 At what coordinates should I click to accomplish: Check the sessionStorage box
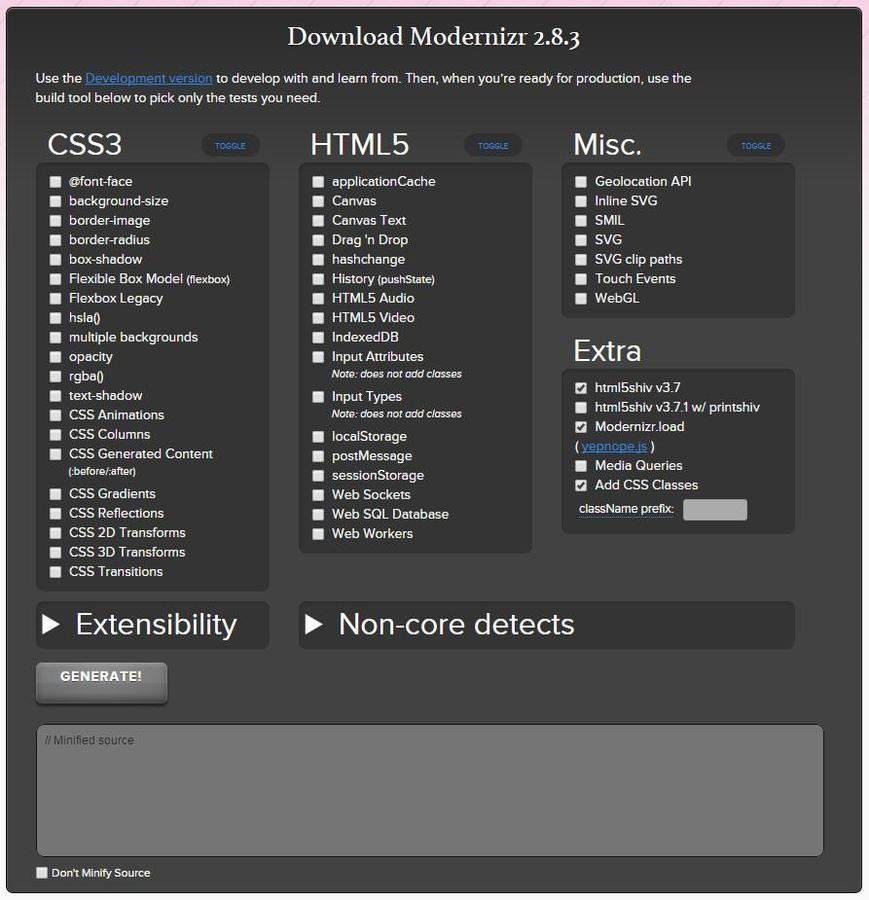318,476
